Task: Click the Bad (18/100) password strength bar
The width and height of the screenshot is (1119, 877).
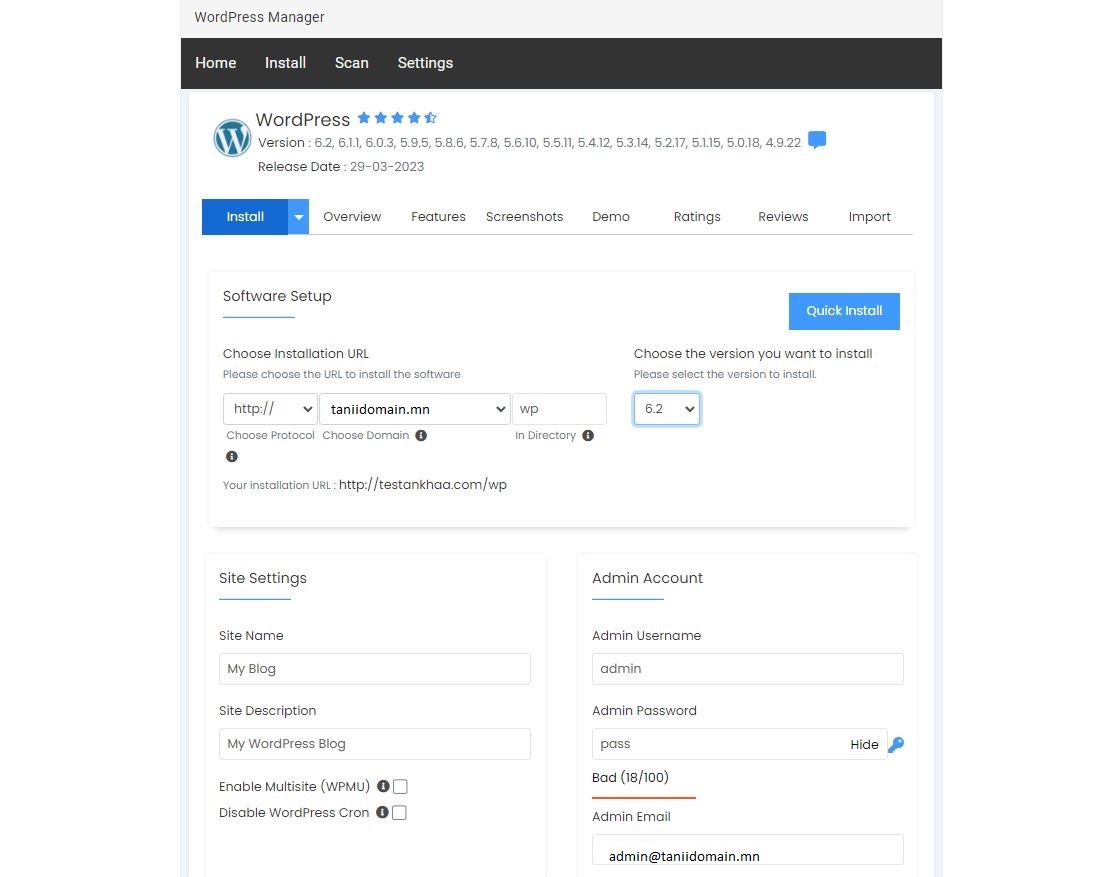Action: coord(644,798)
